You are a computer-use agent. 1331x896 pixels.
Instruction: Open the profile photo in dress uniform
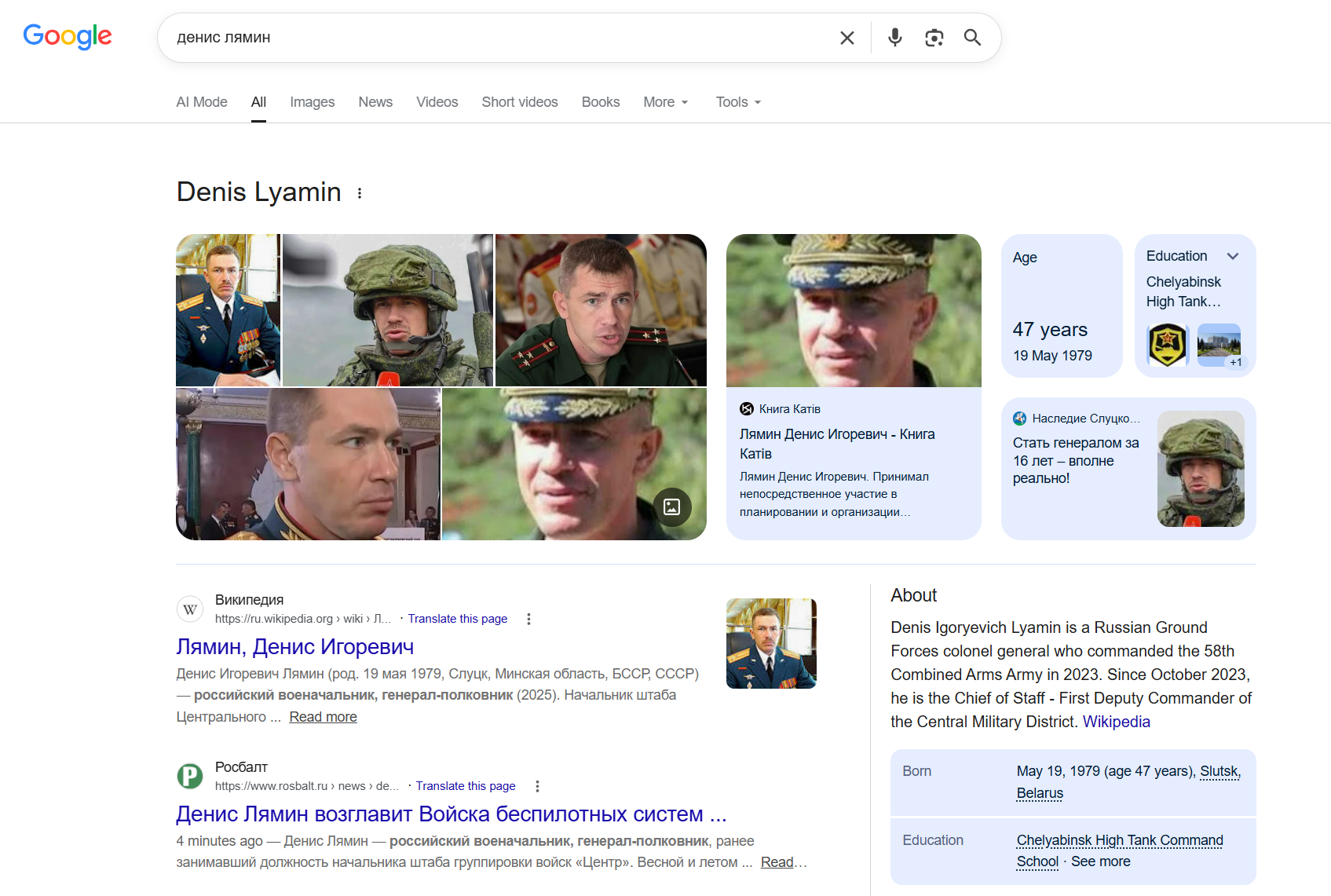pyautogui.click(x=308, y=464)
